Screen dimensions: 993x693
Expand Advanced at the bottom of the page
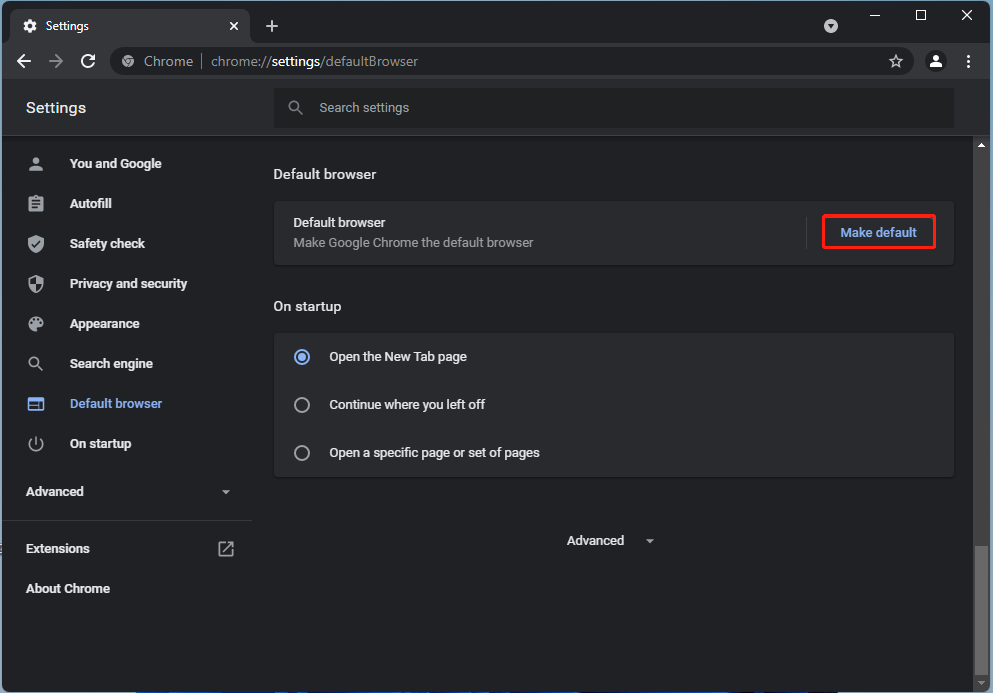click(x=610, y=540)
